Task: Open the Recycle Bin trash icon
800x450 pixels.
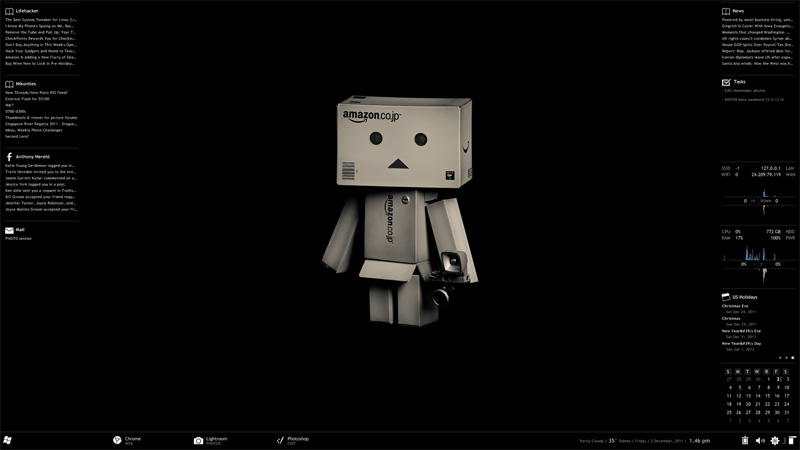Action: (745, 441)
